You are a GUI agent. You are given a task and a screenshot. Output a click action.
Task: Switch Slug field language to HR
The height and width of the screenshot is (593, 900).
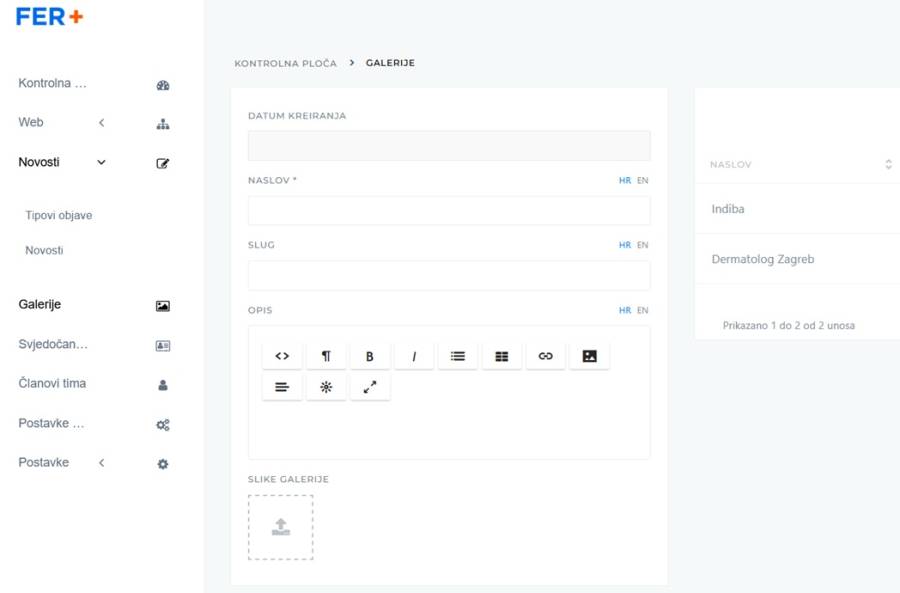625,245
